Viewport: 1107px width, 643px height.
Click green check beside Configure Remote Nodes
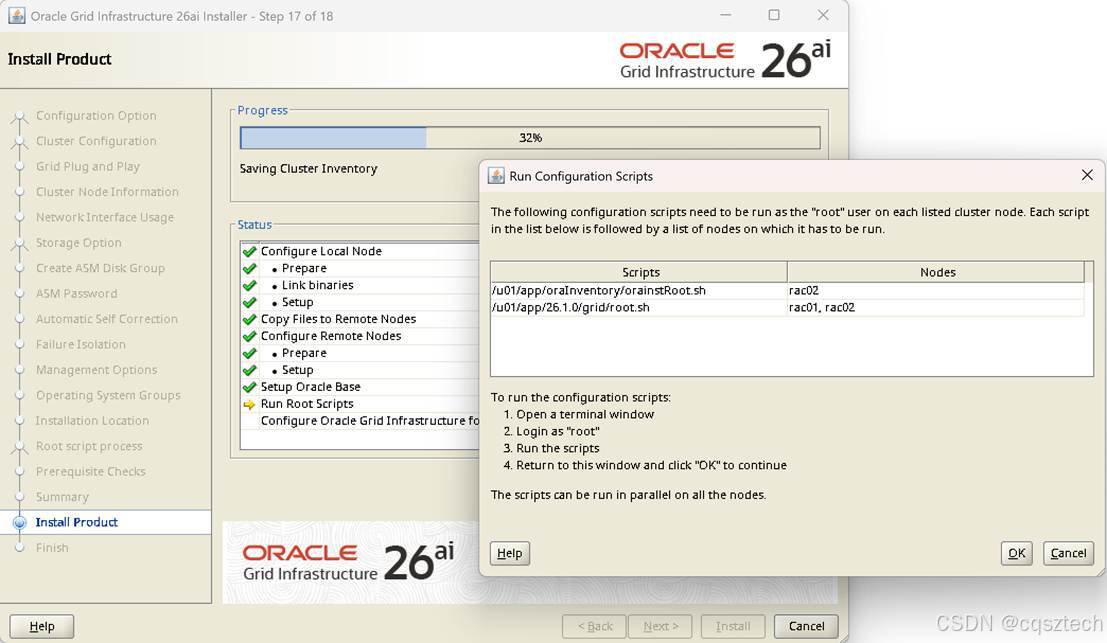point(249,336)
